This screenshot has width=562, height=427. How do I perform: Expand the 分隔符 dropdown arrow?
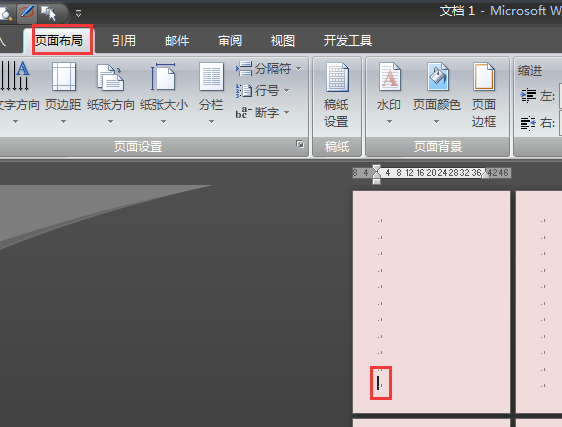[299, 68]
